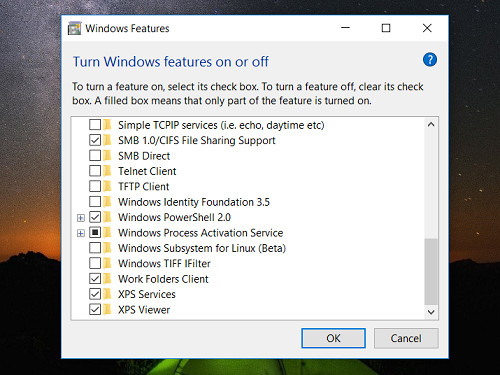Tick the Telnet Client checkbox
500x375 pixels.
[x=95, y=171]
